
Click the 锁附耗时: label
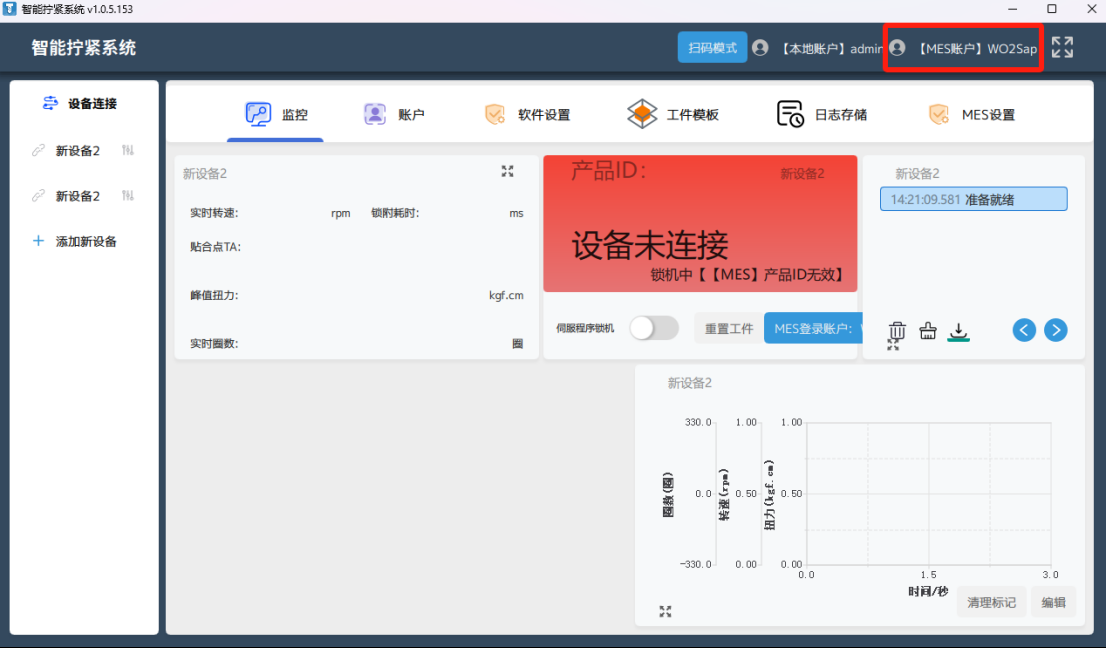point(395,213)
